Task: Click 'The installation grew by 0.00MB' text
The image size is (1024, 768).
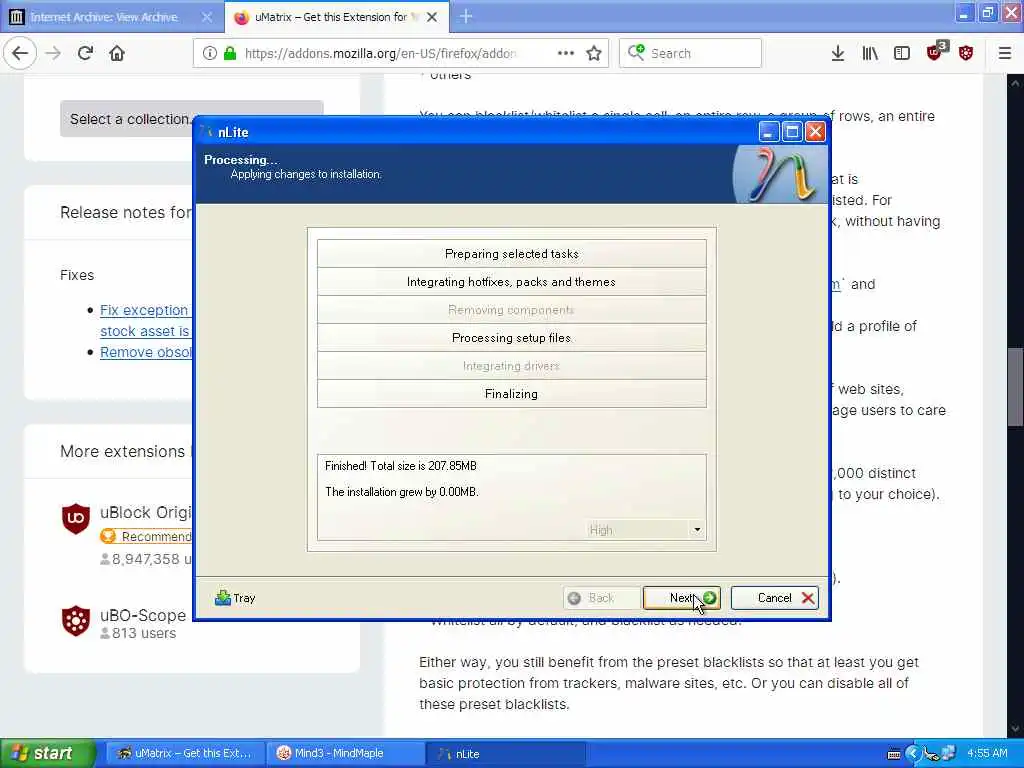Action: [402, 492]
